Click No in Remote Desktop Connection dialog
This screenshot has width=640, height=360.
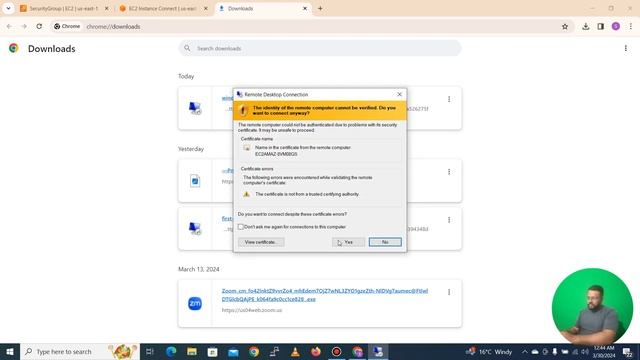[x=385, y=242]
